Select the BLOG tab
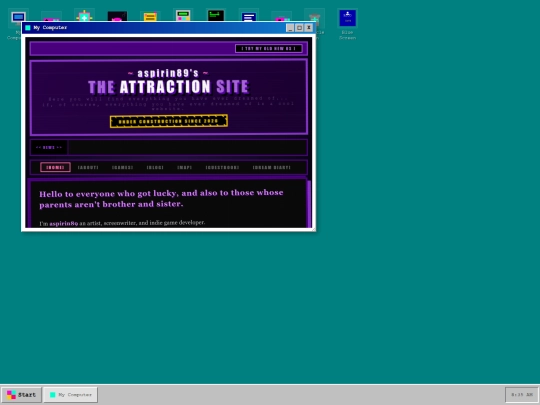This screenshot has height=405, width=540. (155, 167)
